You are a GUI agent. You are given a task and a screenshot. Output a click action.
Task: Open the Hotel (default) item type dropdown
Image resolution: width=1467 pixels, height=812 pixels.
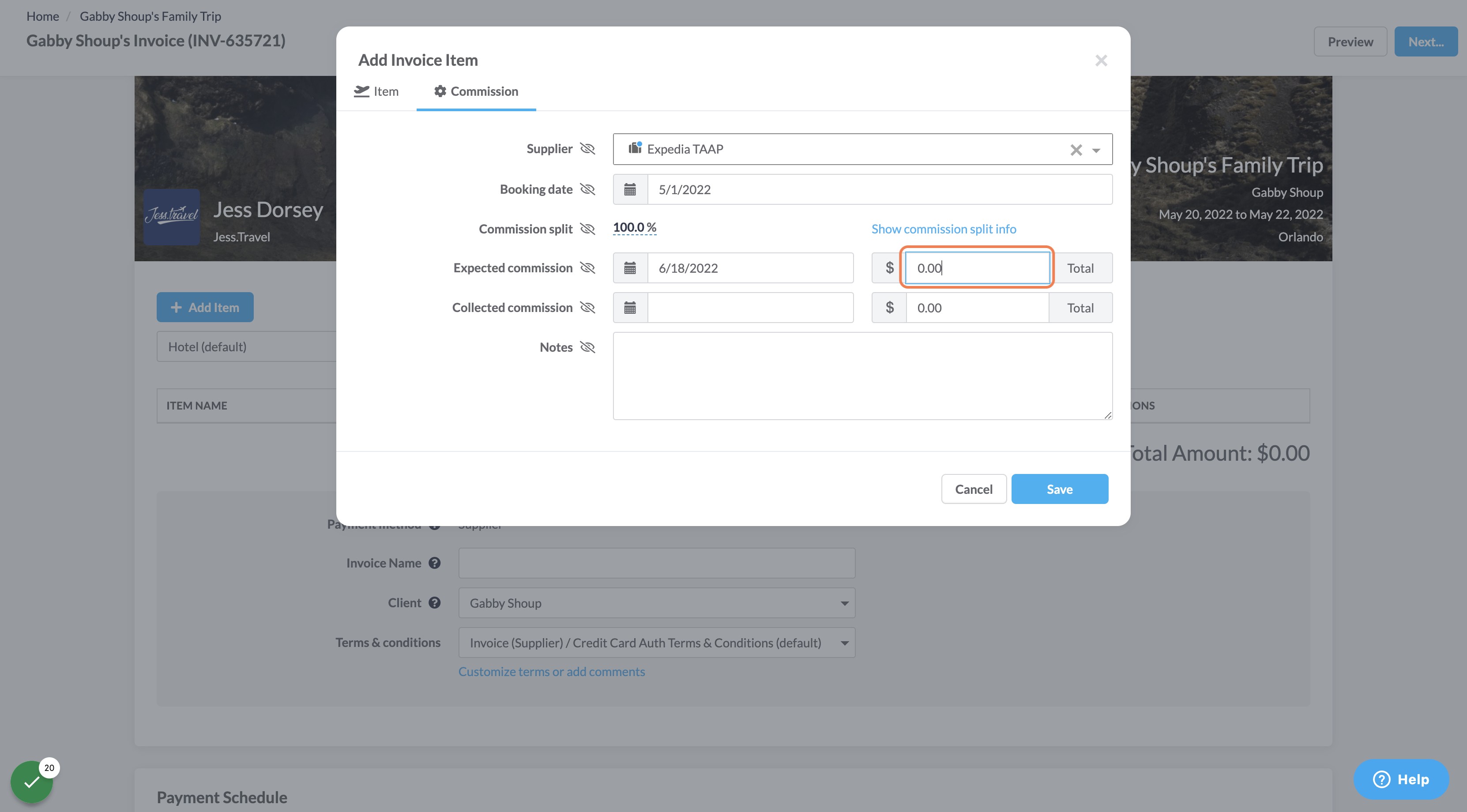coord(247,347)
